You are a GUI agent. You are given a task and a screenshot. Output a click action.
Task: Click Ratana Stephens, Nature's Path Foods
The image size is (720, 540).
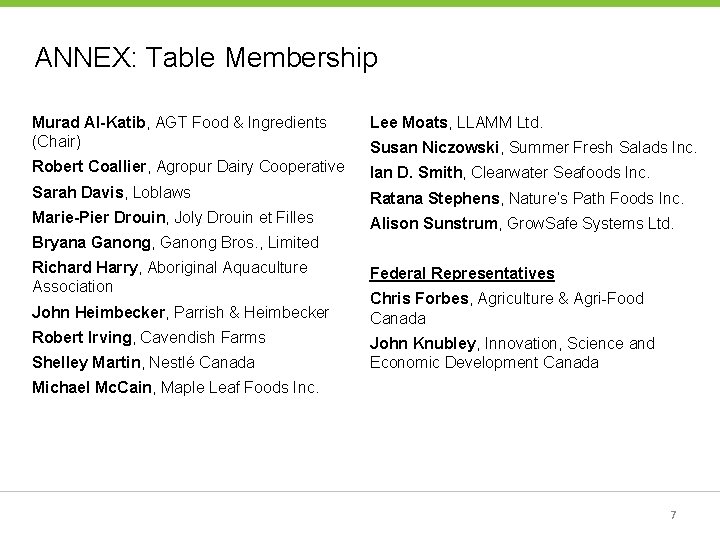coord(526,198)
